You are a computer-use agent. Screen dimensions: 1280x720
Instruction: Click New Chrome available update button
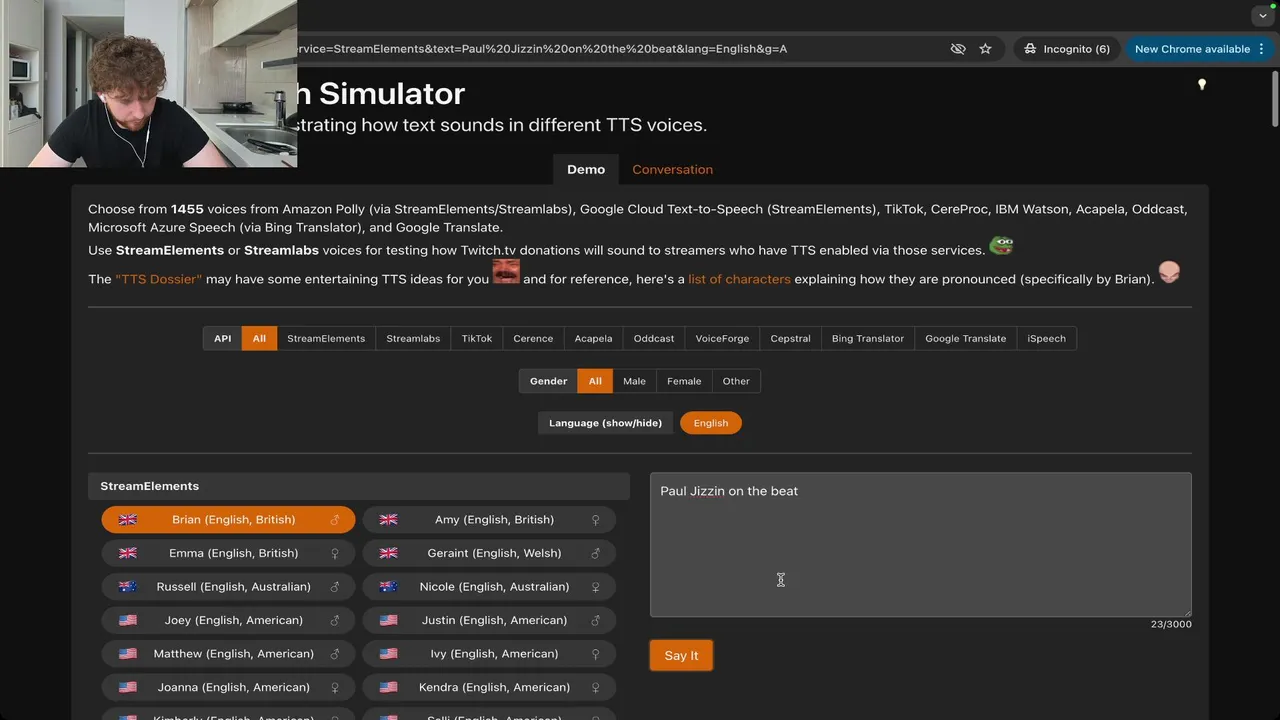click(1192, 48)
